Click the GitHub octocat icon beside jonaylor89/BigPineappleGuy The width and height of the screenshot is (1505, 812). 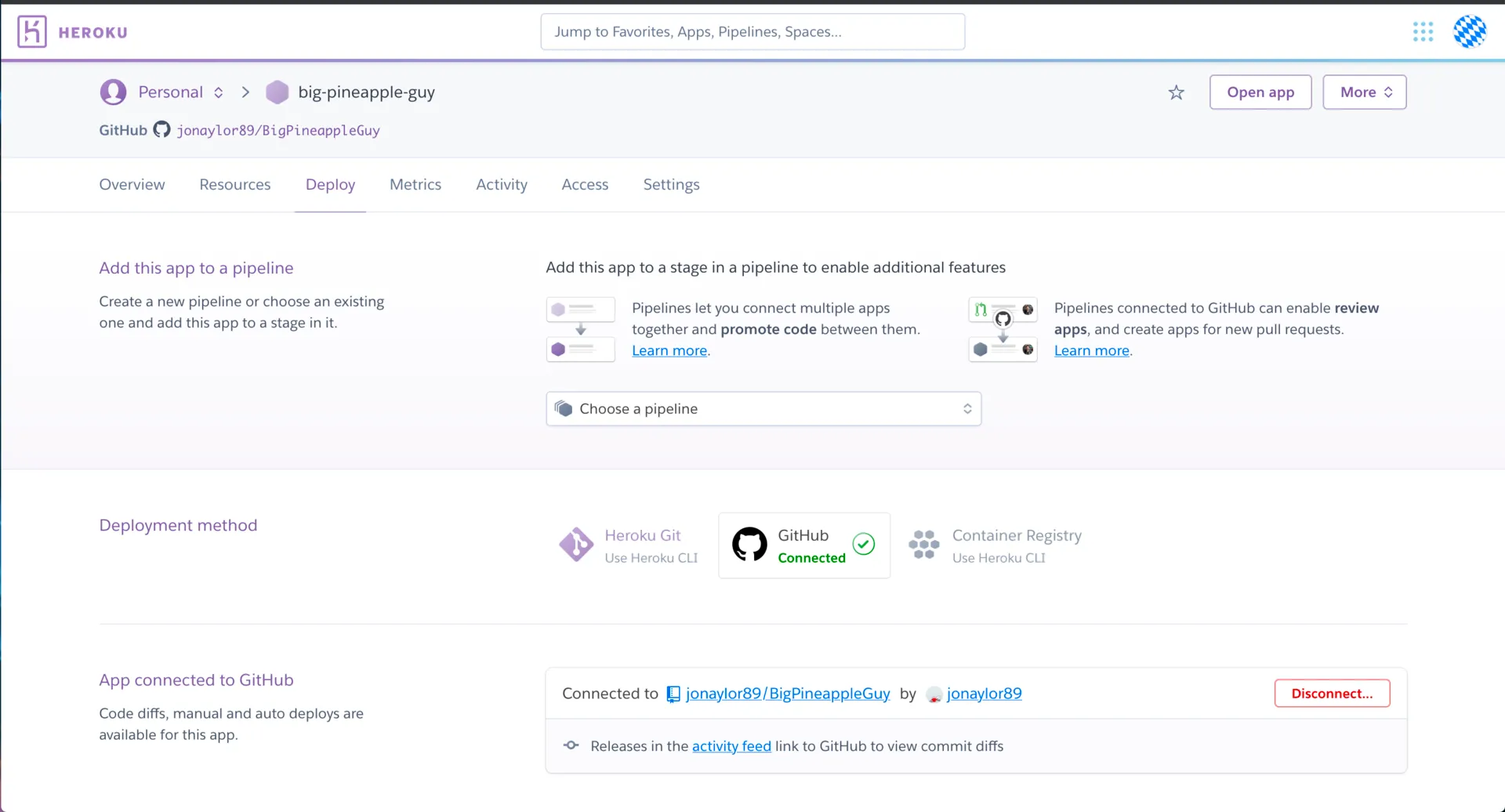point(161,129)
